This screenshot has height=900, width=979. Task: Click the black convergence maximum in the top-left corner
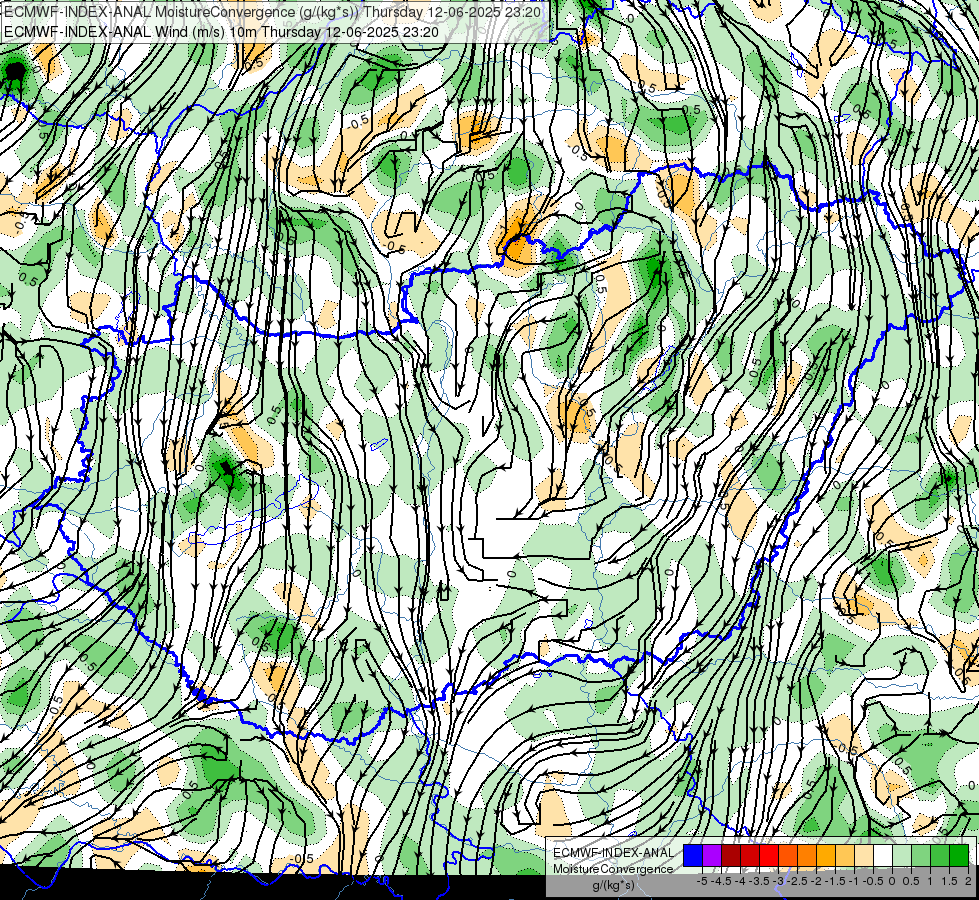click(14, 72)
